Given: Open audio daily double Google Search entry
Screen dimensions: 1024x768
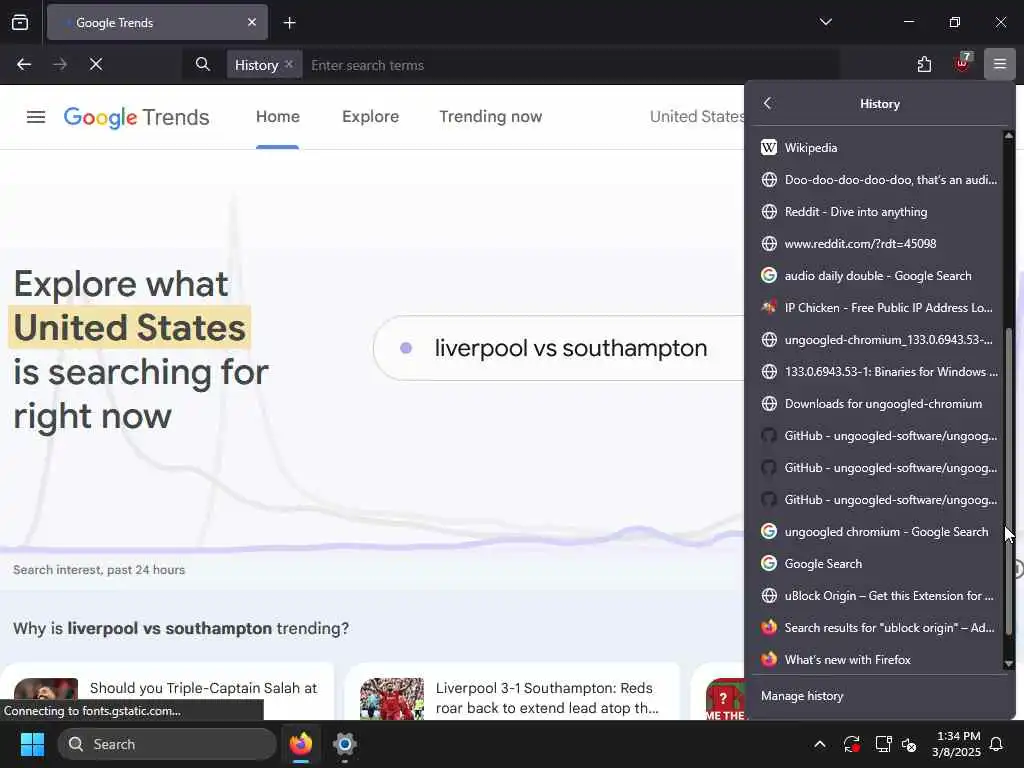Looking at the screenshot, I should [879, 276].
